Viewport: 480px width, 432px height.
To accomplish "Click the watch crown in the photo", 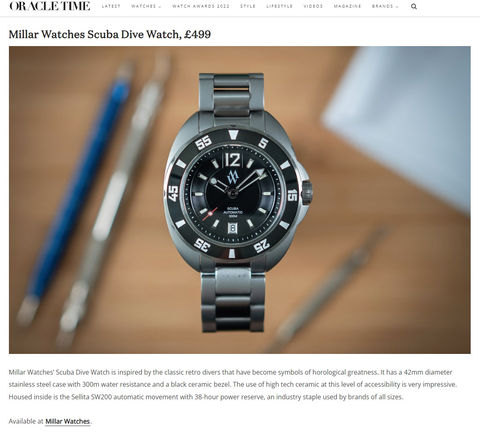I will [x=307, y=193].
